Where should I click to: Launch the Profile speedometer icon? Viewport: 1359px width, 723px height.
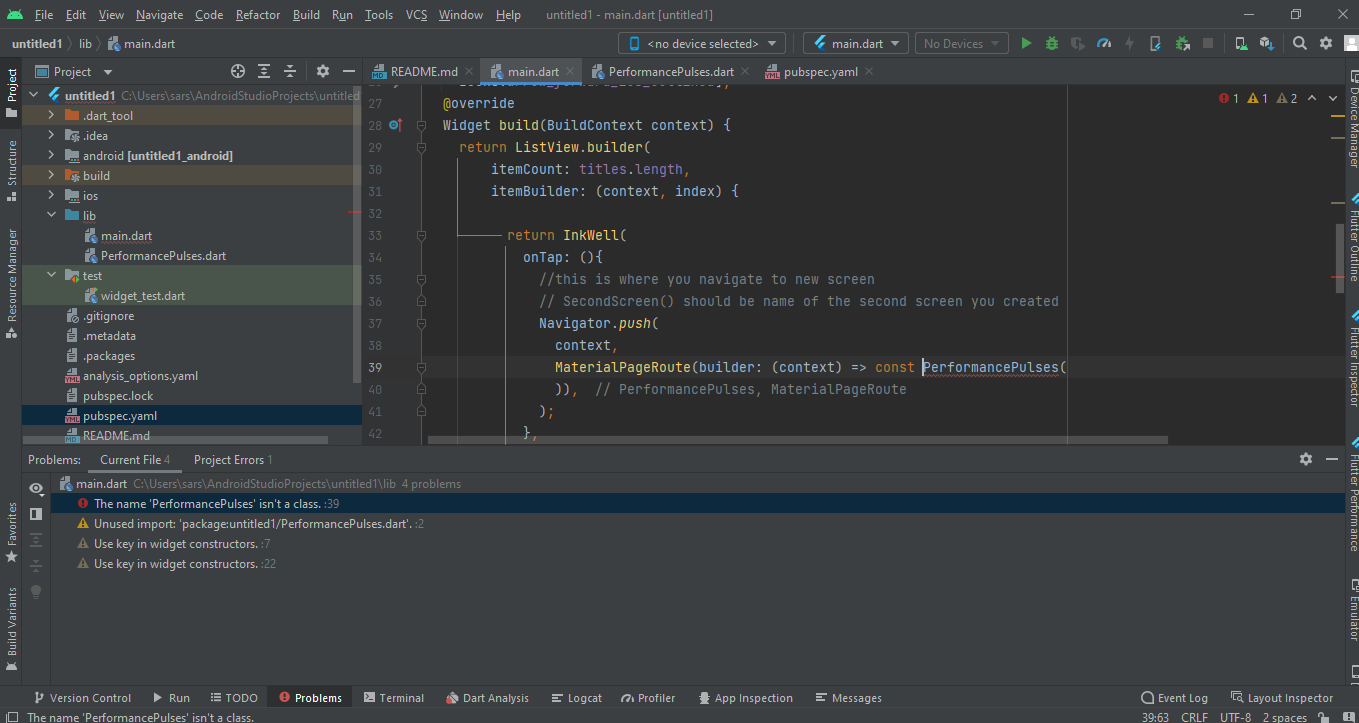coord(1104,43)
